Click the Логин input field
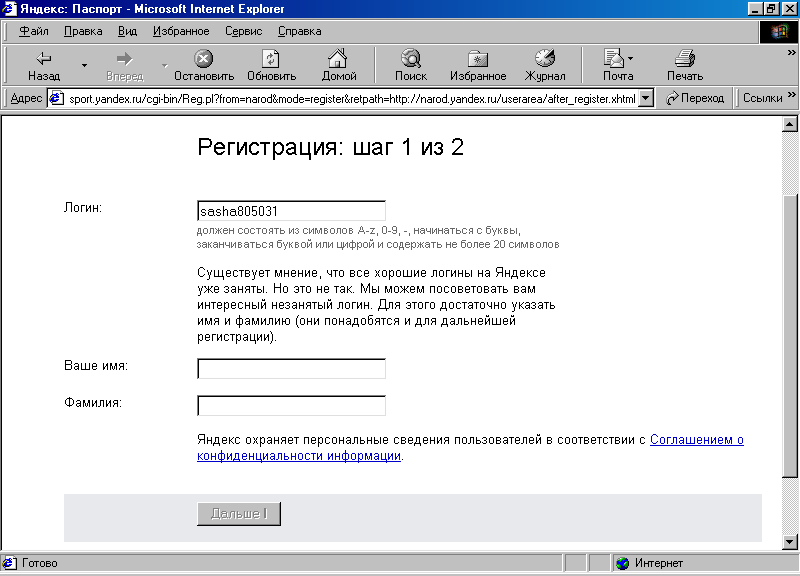 pos(291,211)
